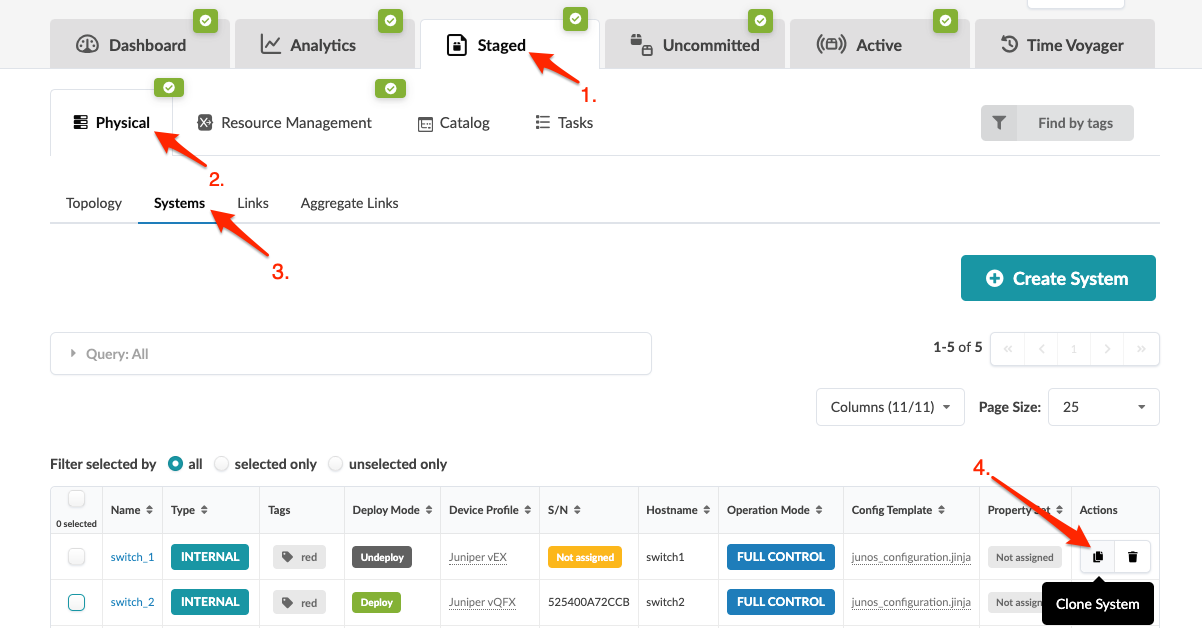Click the Create System button
This screenshot has height=628, width=1202.
[x=1058, y=278]
